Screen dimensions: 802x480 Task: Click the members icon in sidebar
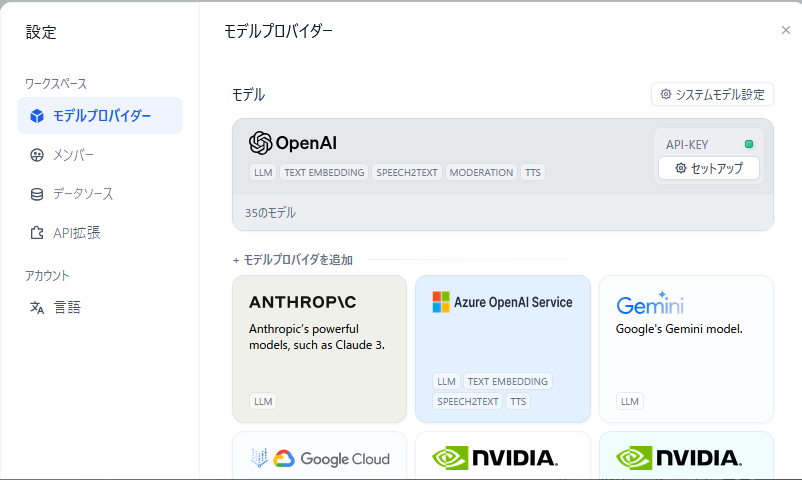click(37, 155)
